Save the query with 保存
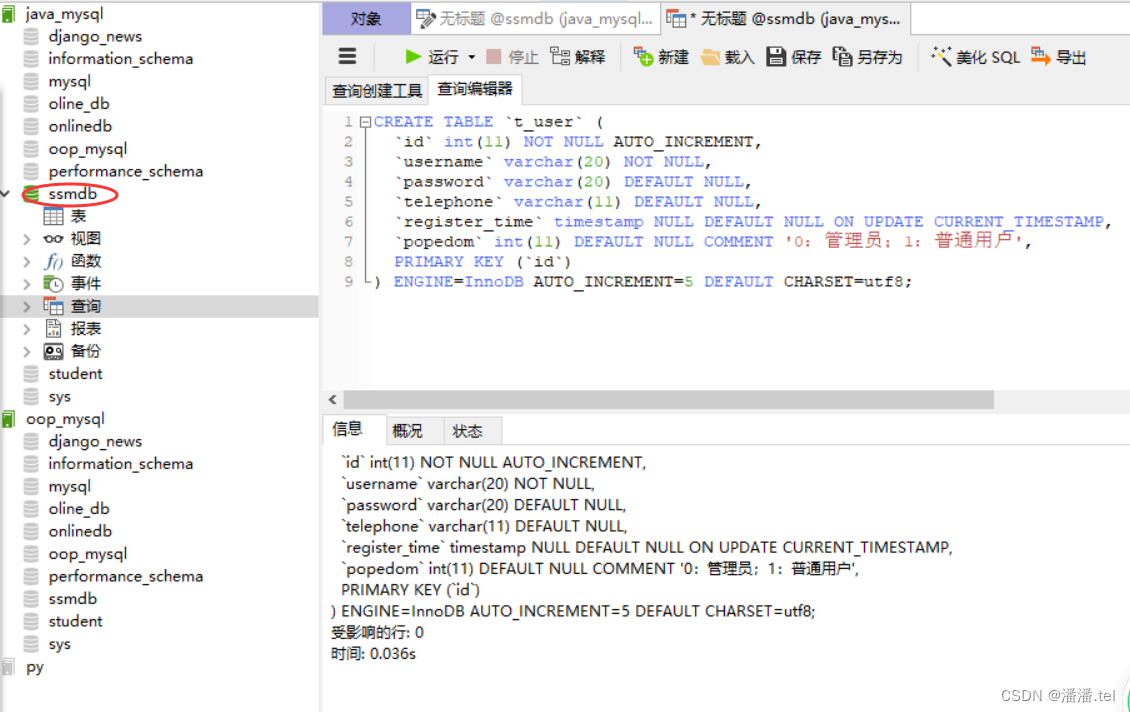 [x=793, y=57]
